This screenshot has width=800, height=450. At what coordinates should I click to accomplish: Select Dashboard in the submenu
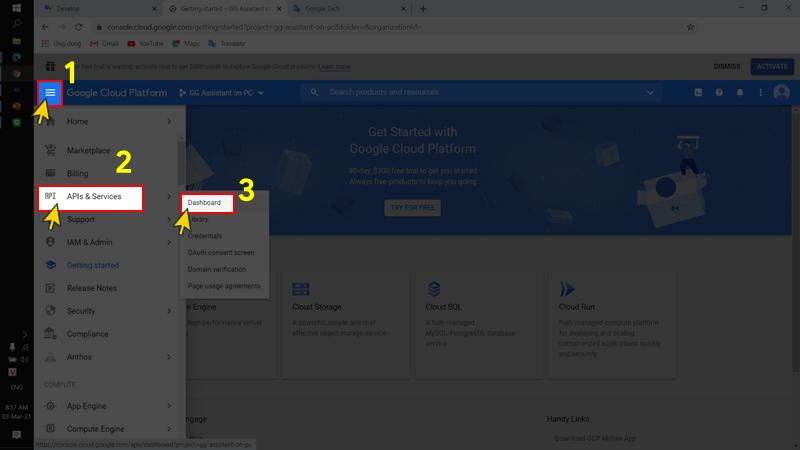point(204,203)
